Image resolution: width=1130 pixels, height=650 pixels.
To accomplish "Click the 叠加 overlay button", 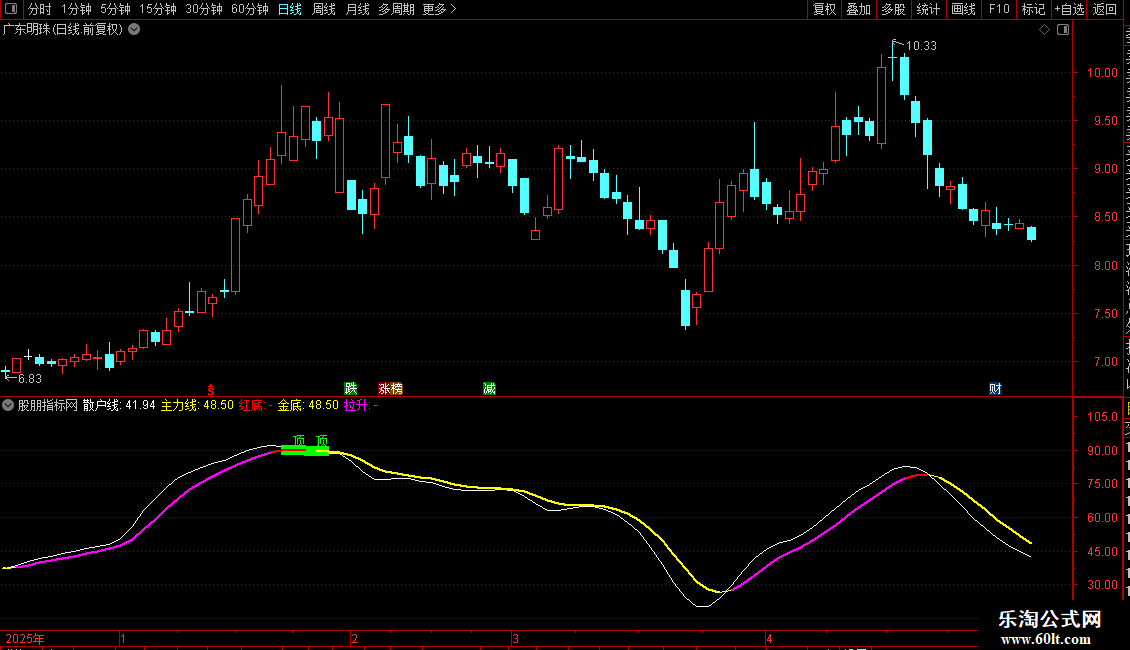I will (x=858, y=9).
